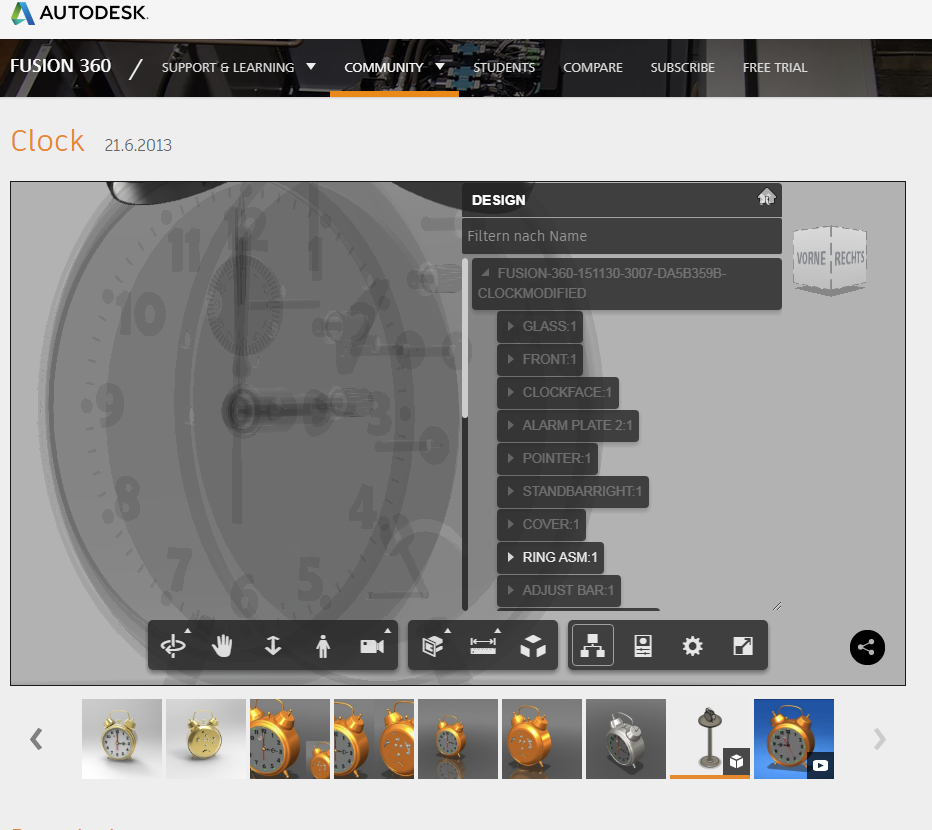Open the Camera interactions tool
Image resolution: width=932 pixels, height=830 pixels.
tap(373, 646)
